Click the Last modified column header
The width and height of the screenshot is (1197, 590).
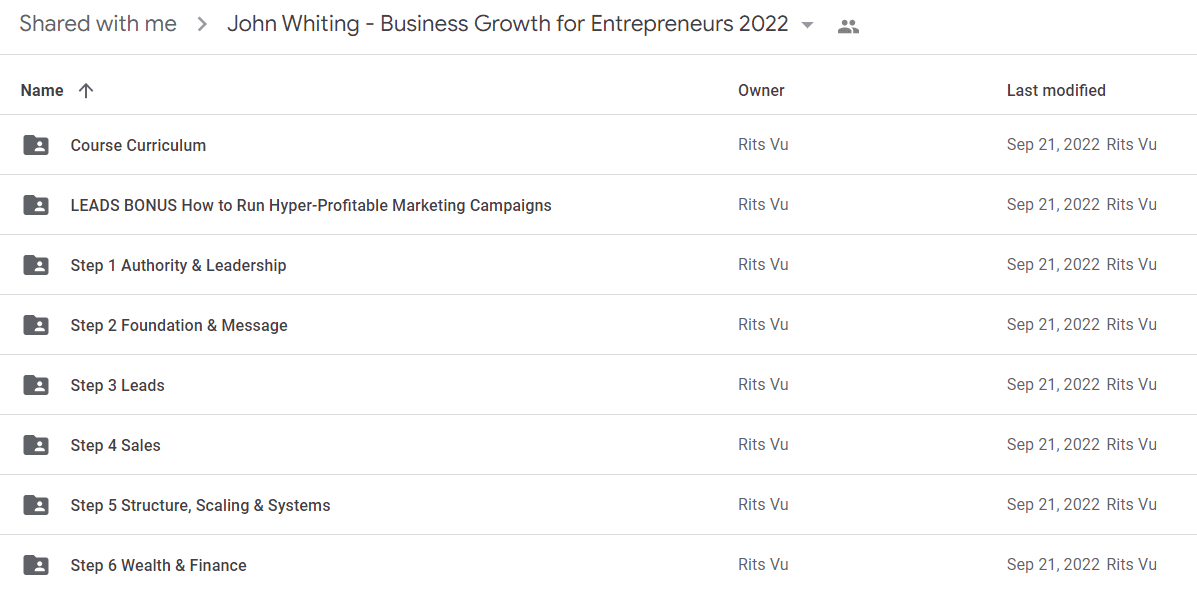[x=1056, y=90]
